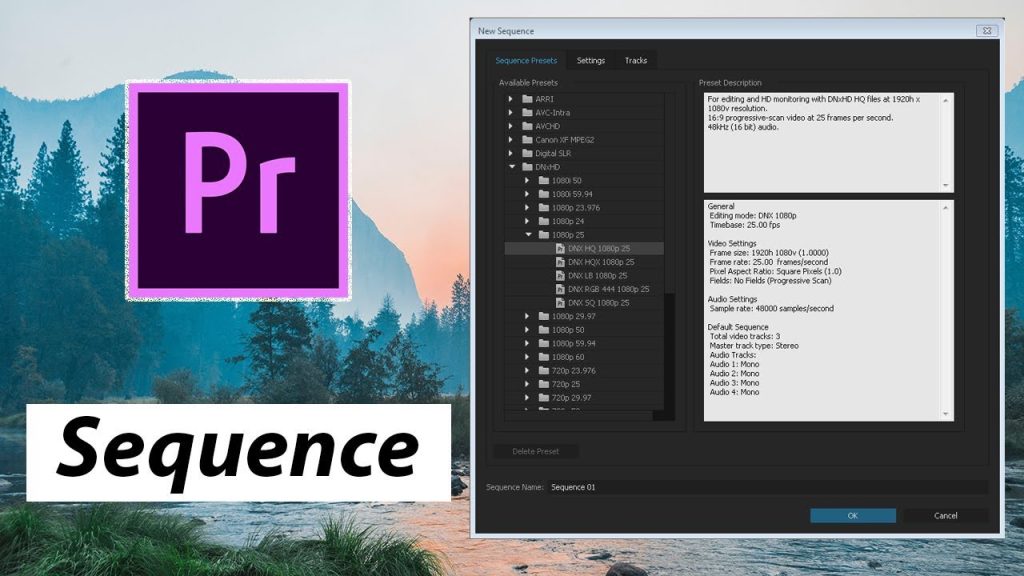Image resolution: width=1024 pixels, height=576 pixels.
Task: Open the Tracks tab
Action: click(x=636, y=61)
